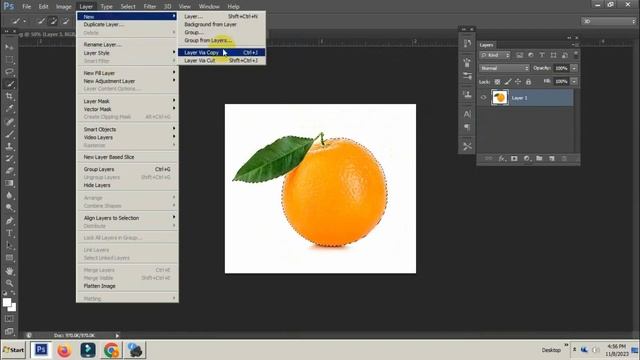
Task: Choose Duplicate Layer...
Action: (x=127, y=24)
